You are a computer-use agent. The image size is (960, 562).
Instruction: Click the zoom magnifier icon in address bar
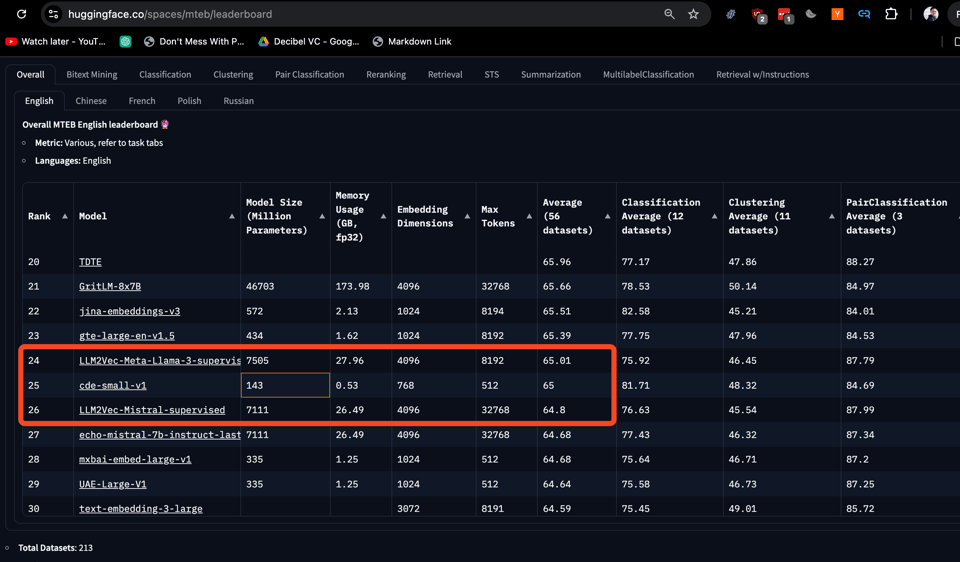(669, 14)
